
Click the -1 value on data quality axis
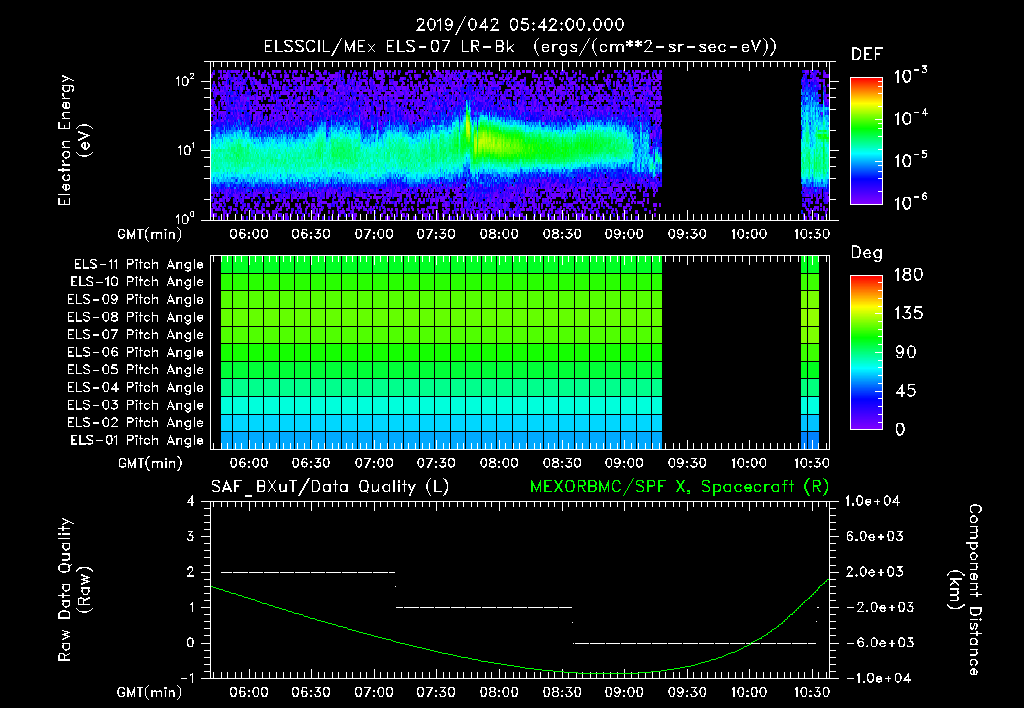click(187, 678)
